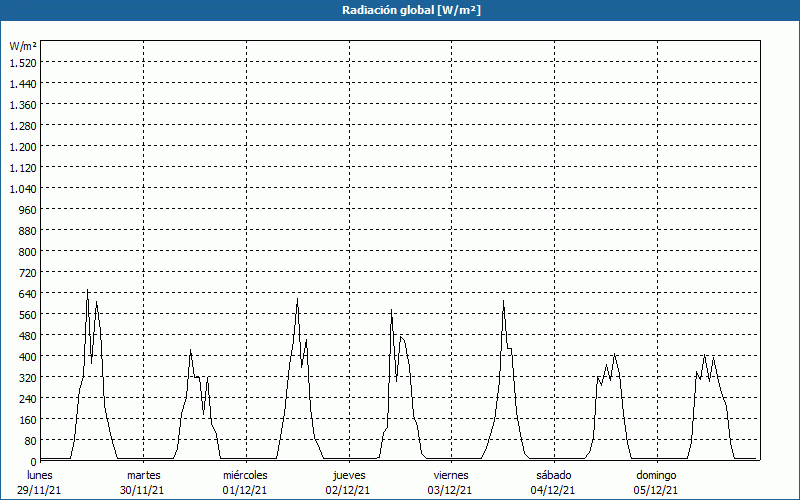This screenshot has height=500, width=800.
Task: Select the 1.280 y-axis value
Action: [23, 126]
